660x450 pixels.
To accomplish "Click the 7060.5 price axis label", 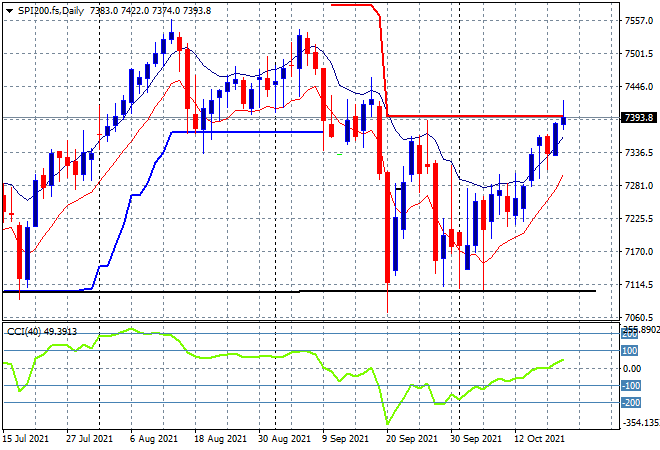I will pyautogui.click(x=639, y=317).
